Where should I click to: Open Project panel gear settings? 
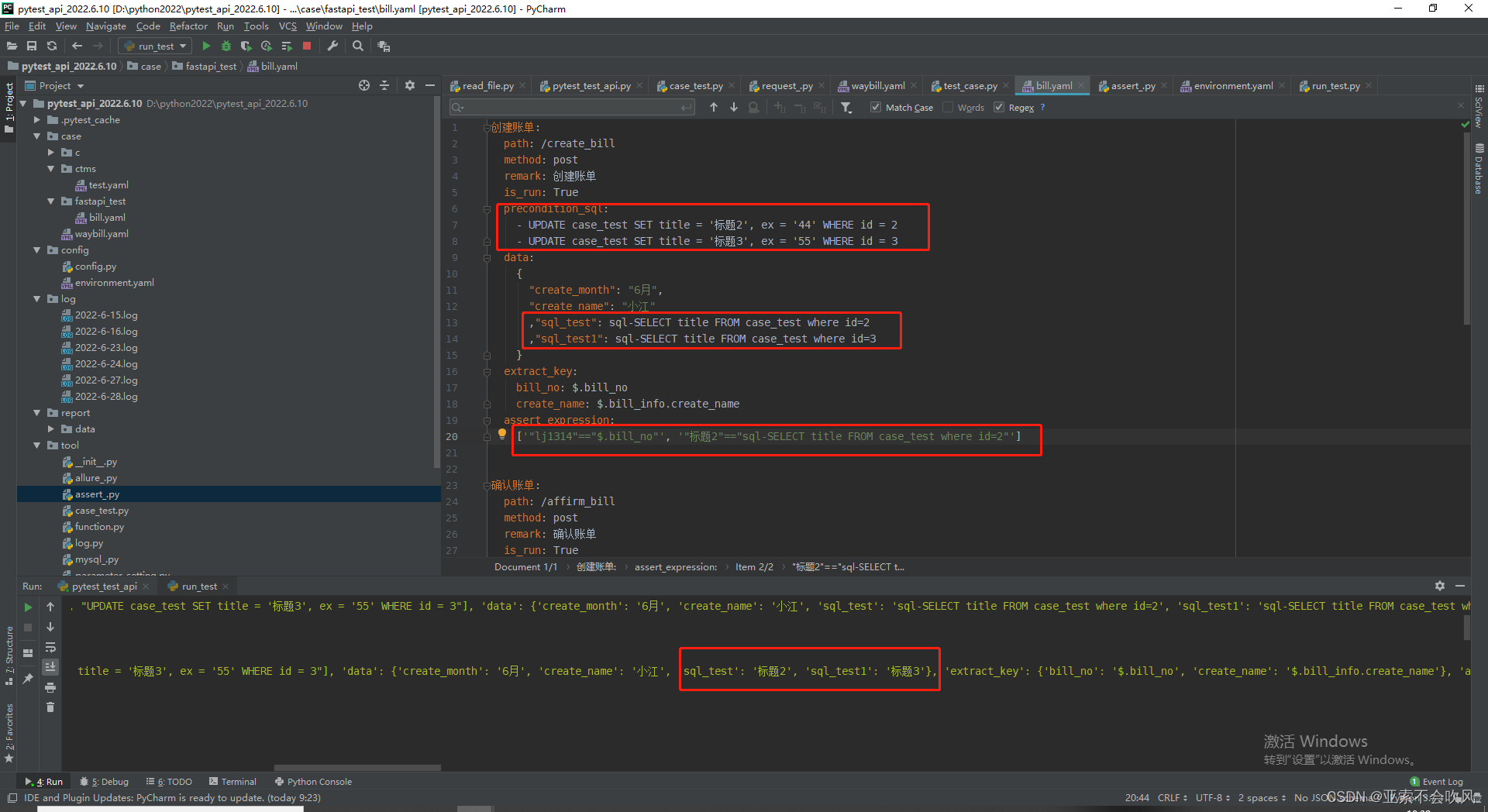click(410, 86)
